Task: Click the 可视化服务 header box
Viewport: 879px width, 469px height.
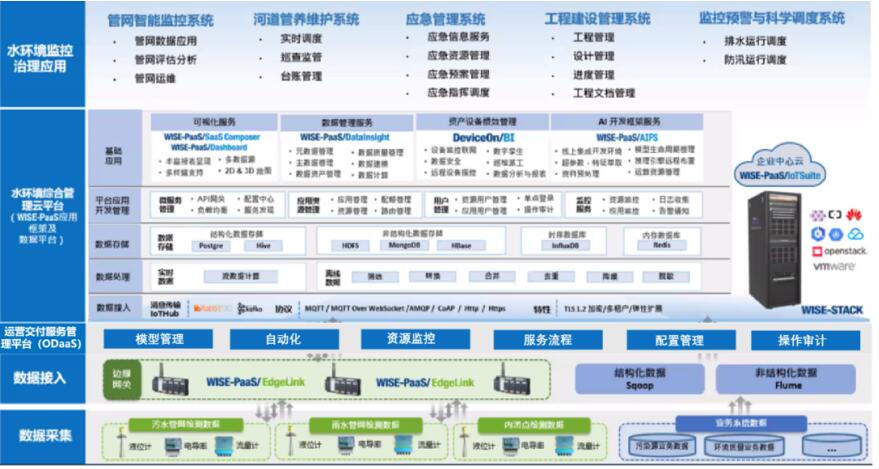Action: [214, 122]
